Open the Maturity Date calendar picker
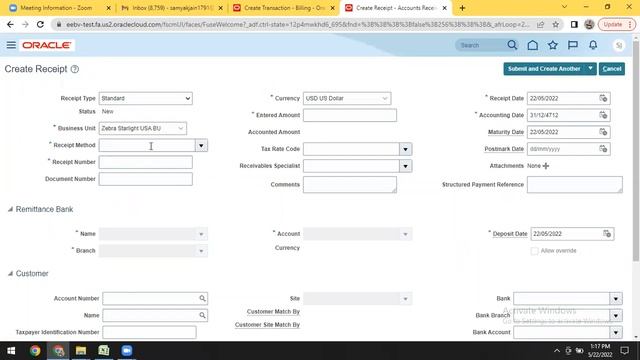This screenshot has width=640, height=360. point(603,132)
